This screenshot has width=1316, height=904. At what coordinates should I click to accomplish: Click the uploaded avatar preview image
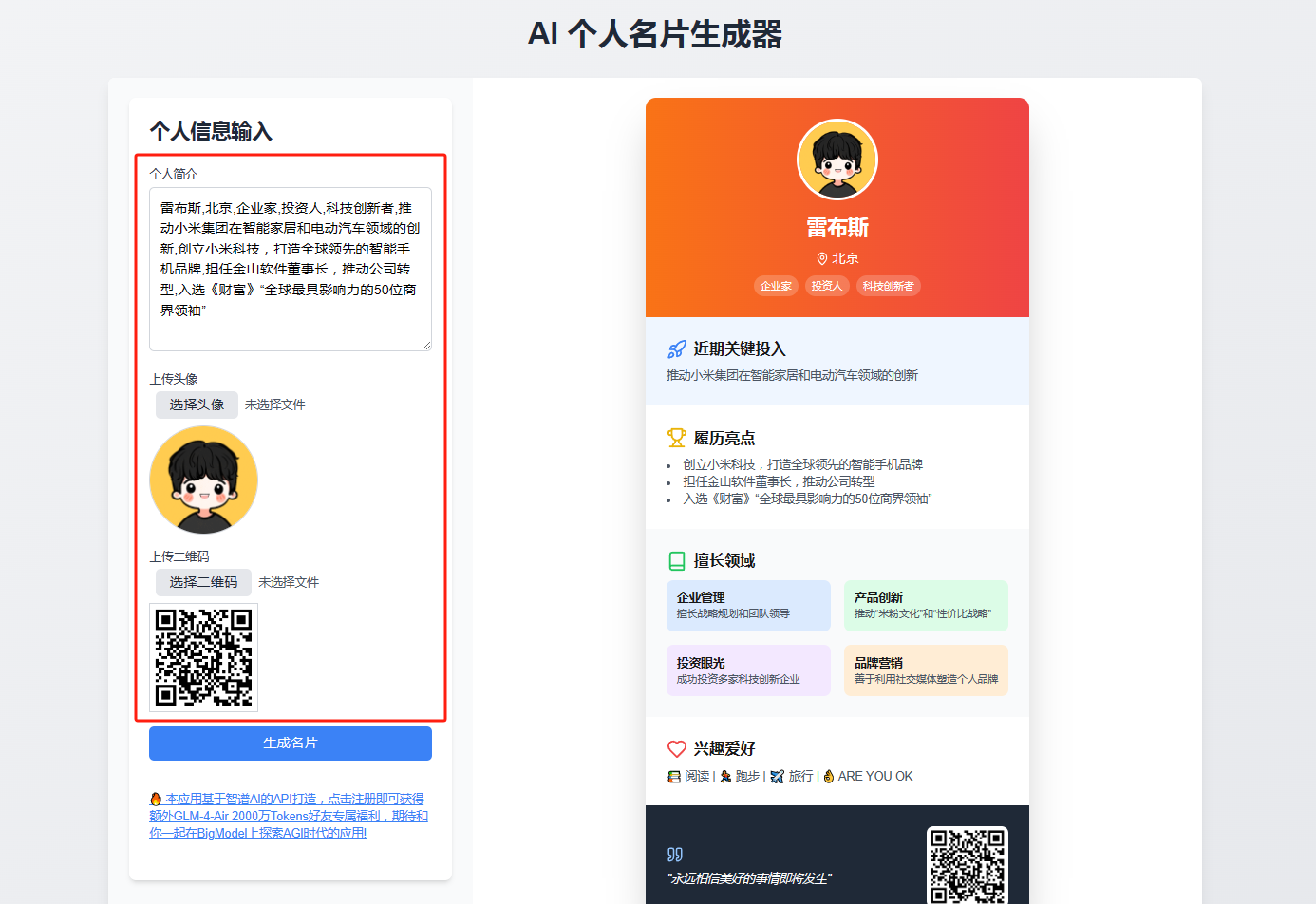pyautogui.click(x=203, y=480)
